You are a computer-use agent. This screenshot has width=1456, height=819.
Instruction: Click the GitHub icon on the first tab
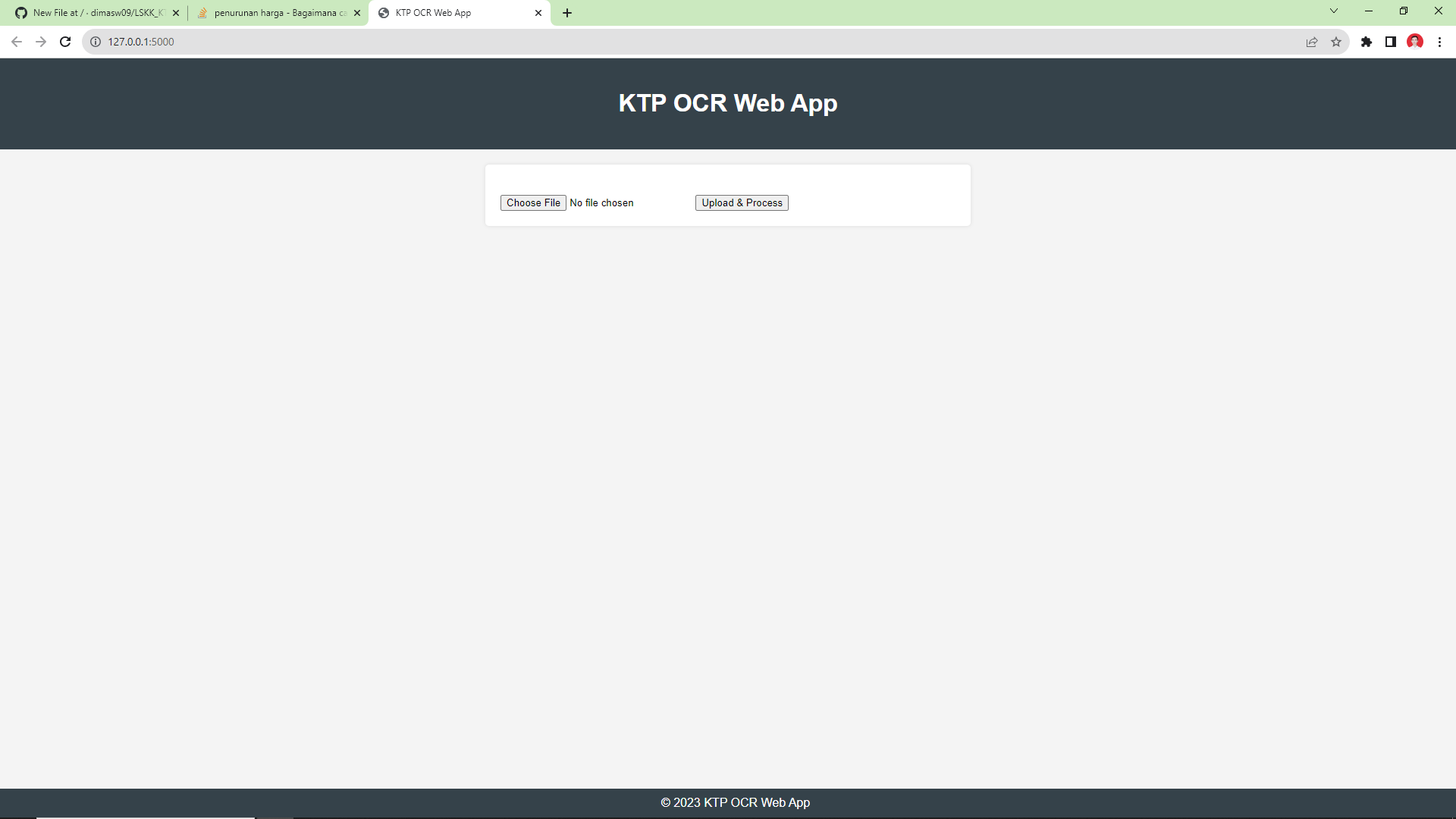20,12
